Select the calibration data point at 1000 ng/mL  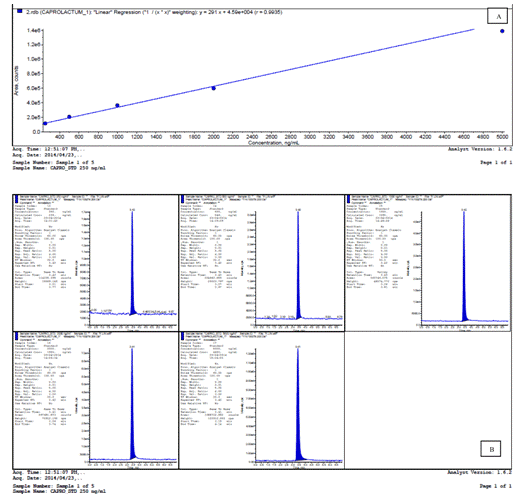(117, 105)
